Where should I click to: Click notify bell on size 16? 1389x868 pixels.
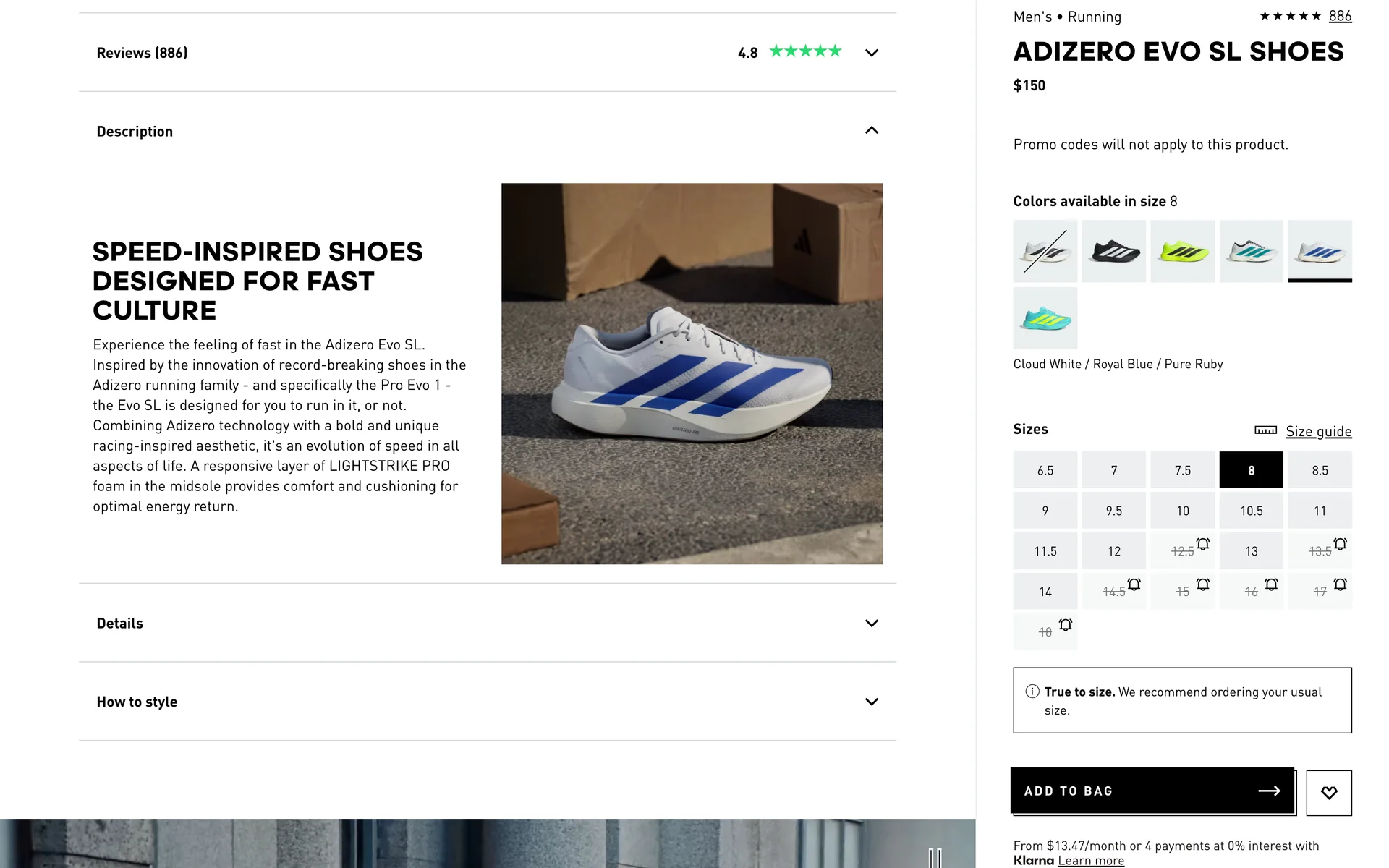tap(1271, 584)
